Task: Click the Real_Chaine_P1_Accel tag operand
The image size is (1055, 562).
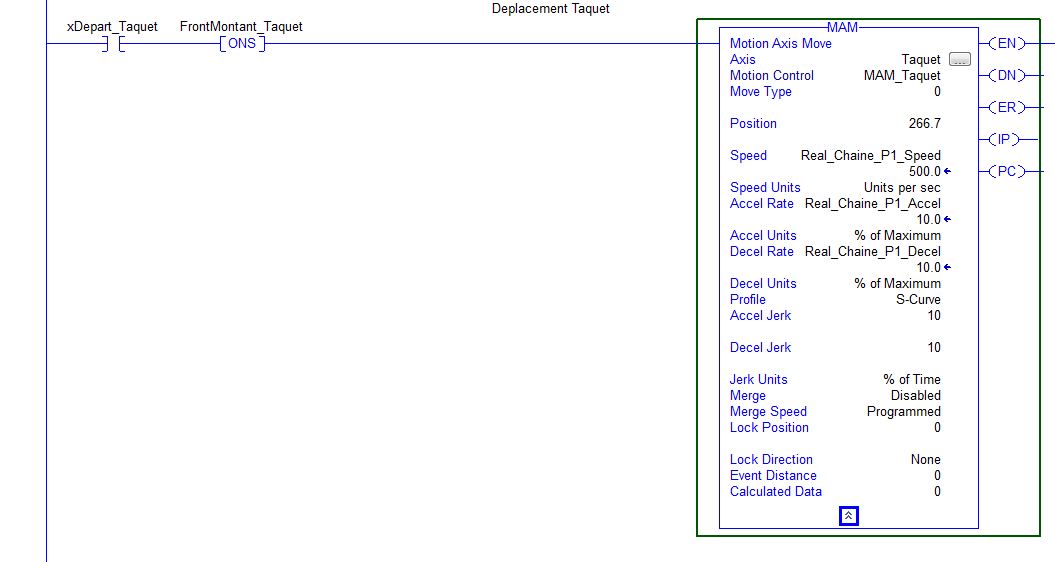Action: [872, 204]
